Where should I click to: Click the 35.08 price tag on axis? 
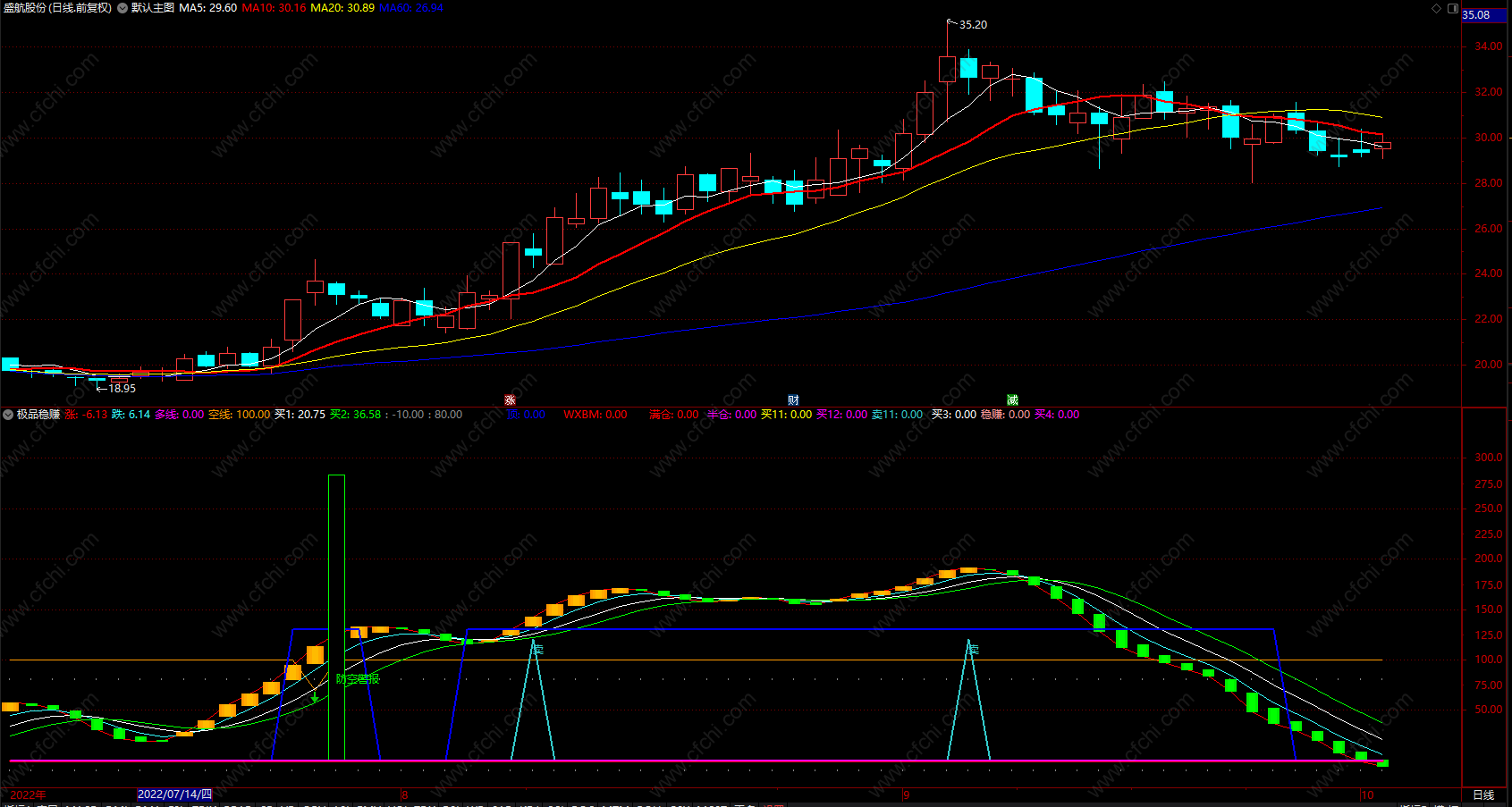1476,15
